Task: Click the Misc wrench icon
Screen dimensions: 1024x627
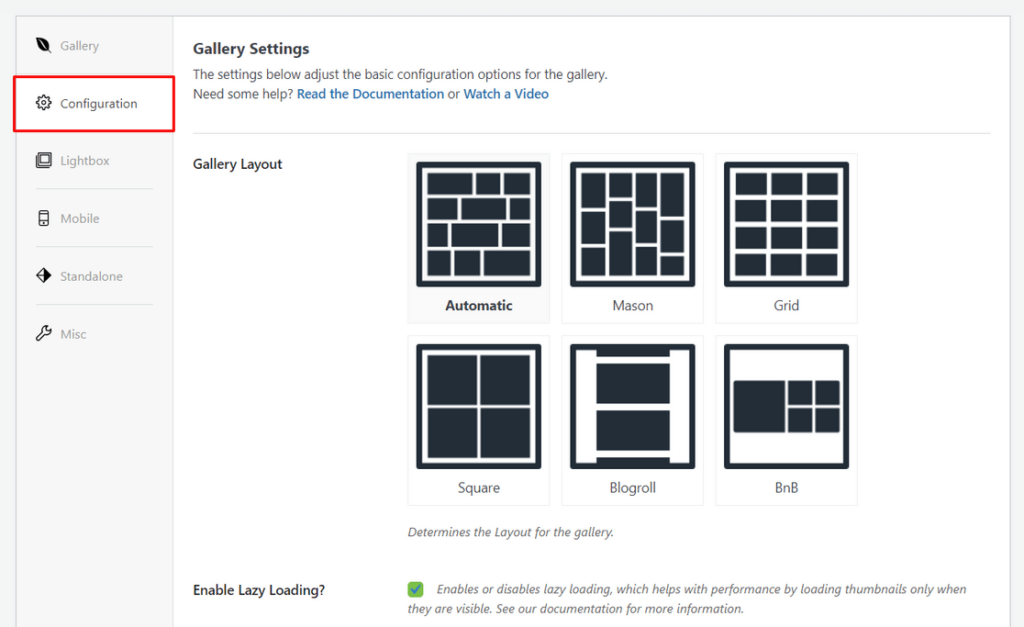Action: coord(42,333)
